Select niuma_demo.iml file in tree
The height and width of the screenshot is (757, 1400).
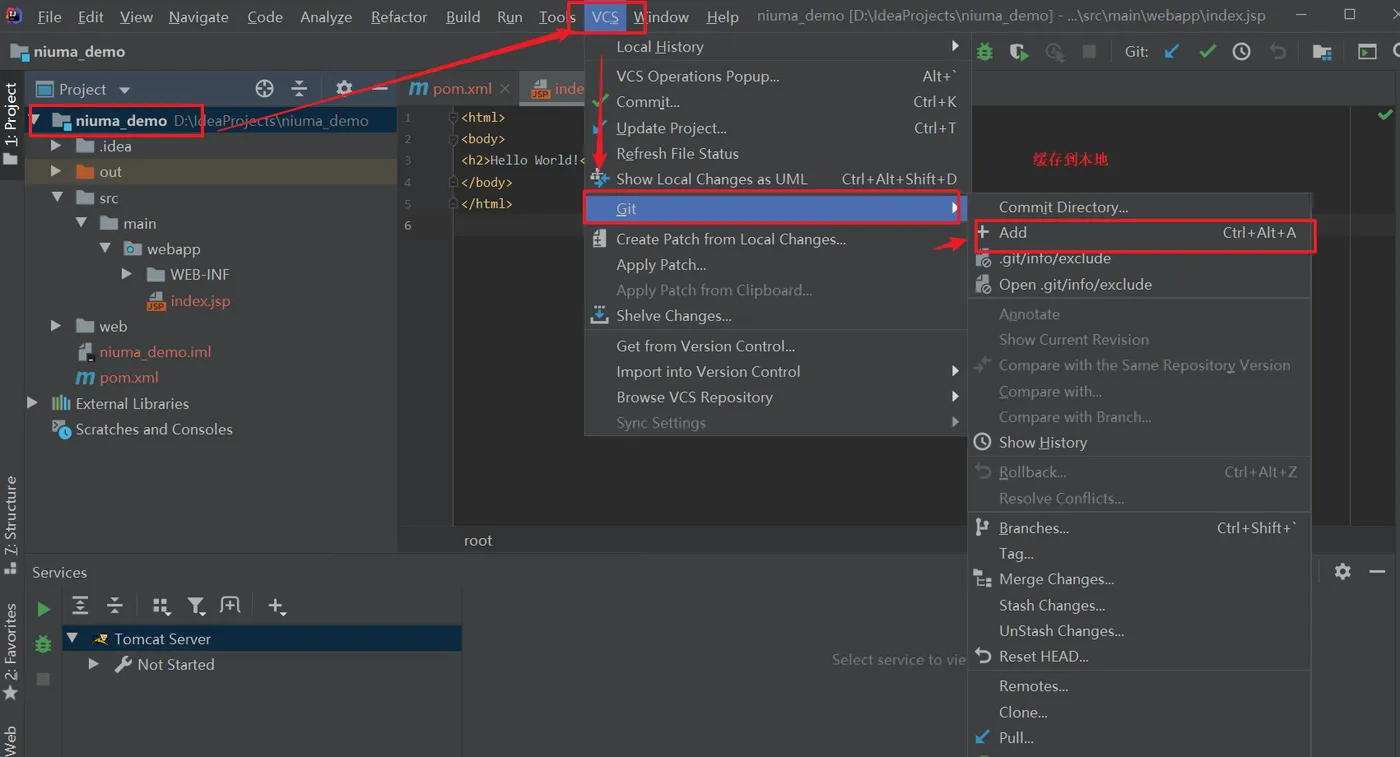(x=155, y=352)
